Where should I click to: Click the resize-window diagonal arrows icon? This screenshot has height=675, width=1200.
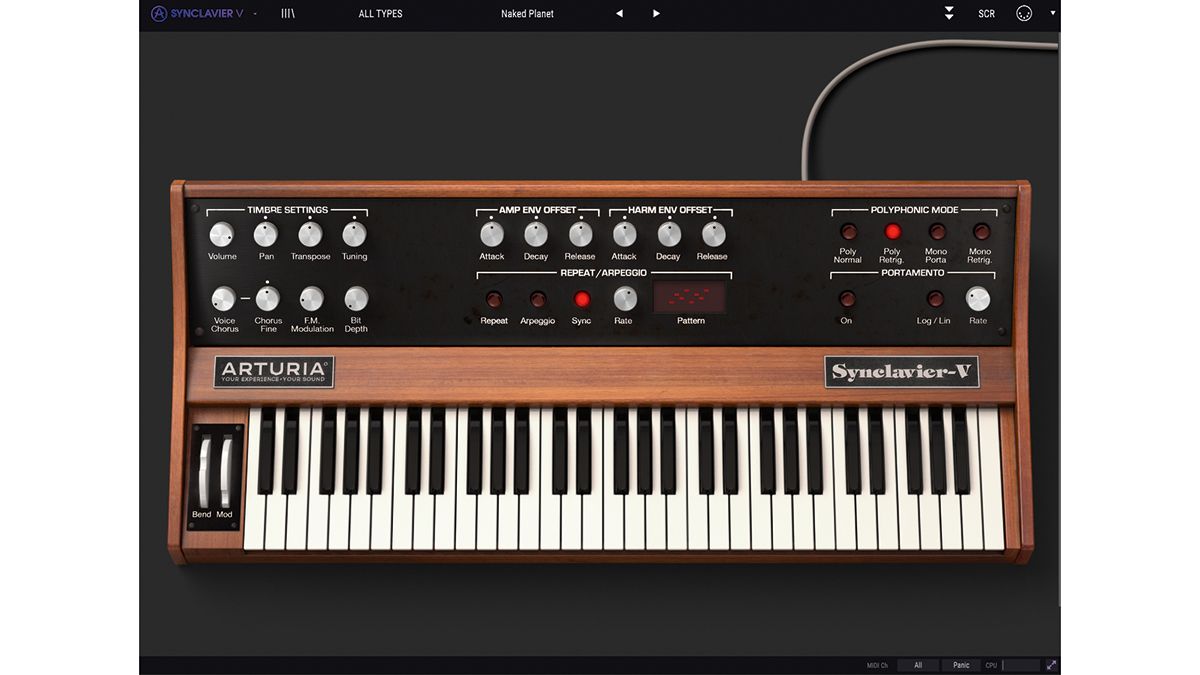[1051, 664]
